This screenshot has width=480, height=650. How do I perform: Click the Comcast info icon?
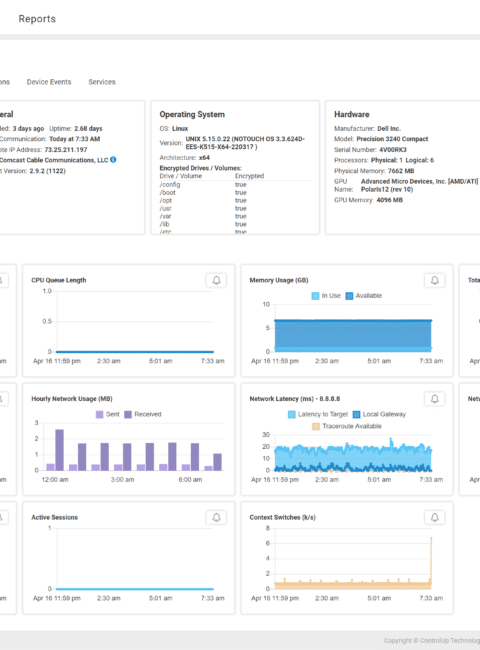pos(113,160)
